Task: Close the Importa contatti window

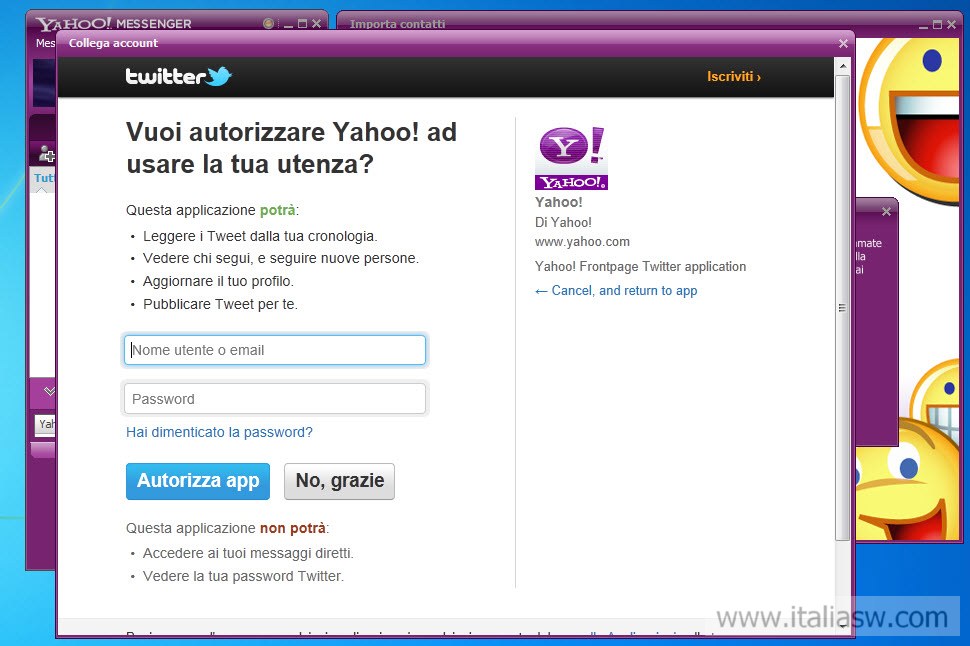Action: (x=951, y=24)
